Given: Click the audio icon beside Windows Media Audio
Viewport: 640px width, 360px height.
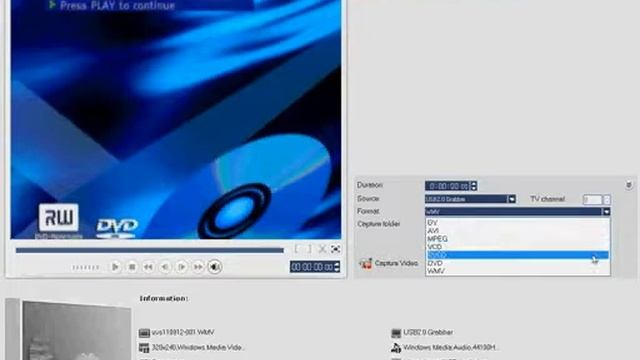Looking at the screenshot, I should click(x=396, y=348).
